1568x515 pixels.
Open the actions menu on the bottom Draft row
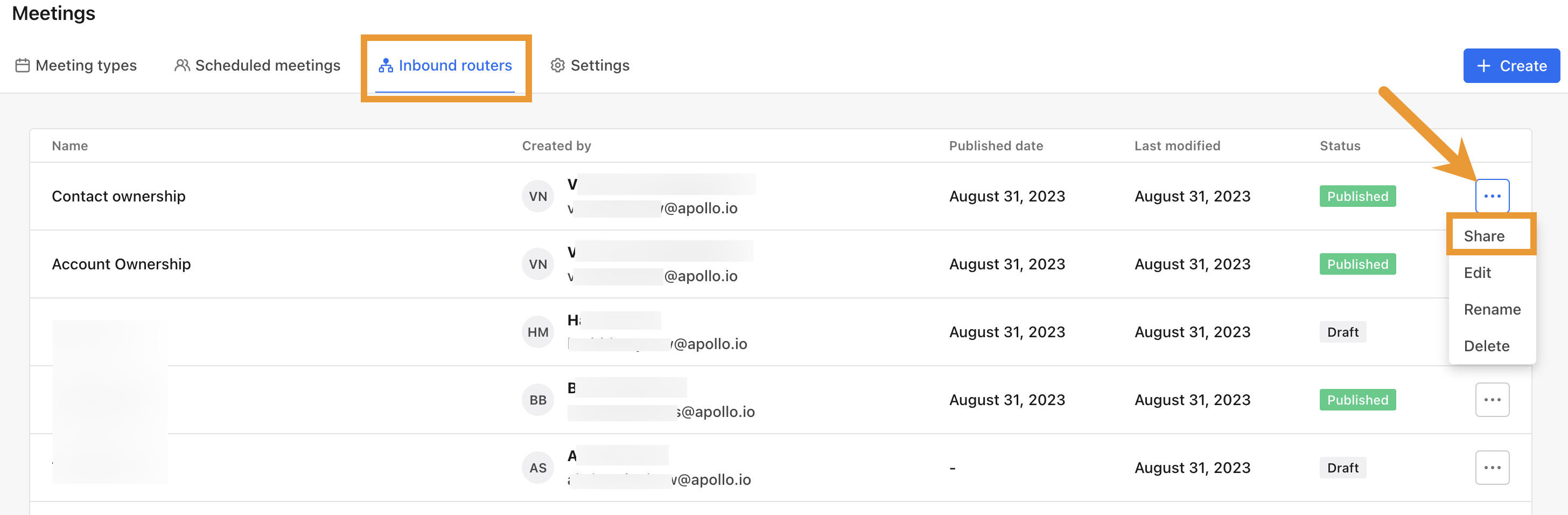coord(1492,467)
